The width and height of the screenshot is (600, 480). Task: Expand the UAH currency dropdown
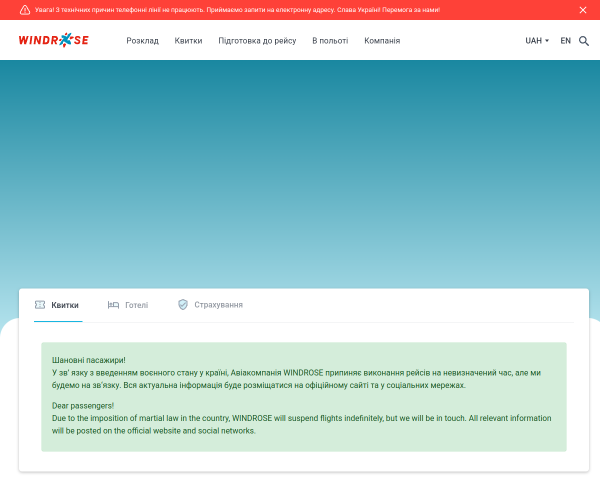pos(537,41)
